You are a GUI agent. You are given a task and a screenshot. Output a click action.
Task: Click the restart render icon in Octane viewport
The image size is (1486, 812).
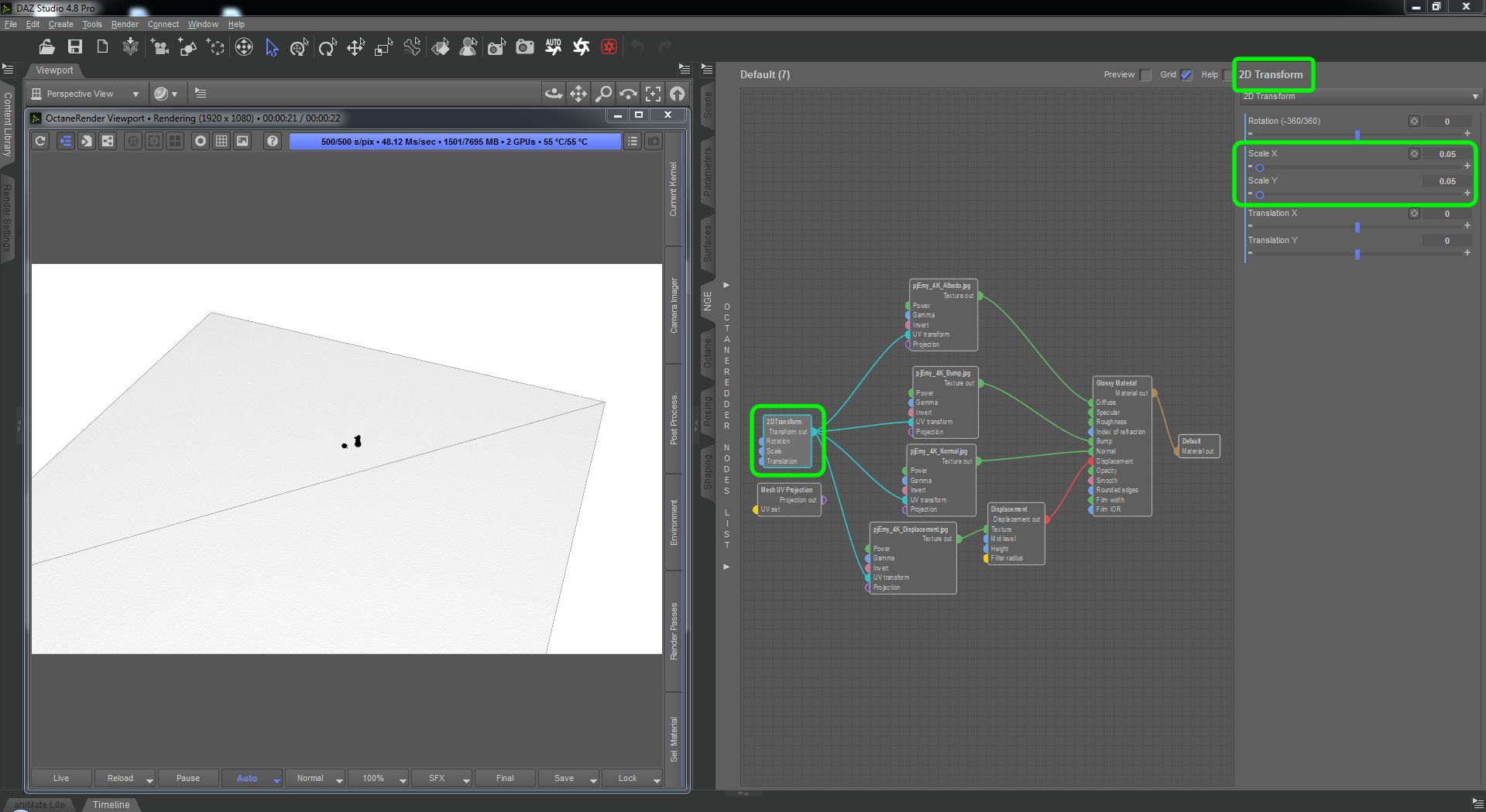(x=40, y=141)
